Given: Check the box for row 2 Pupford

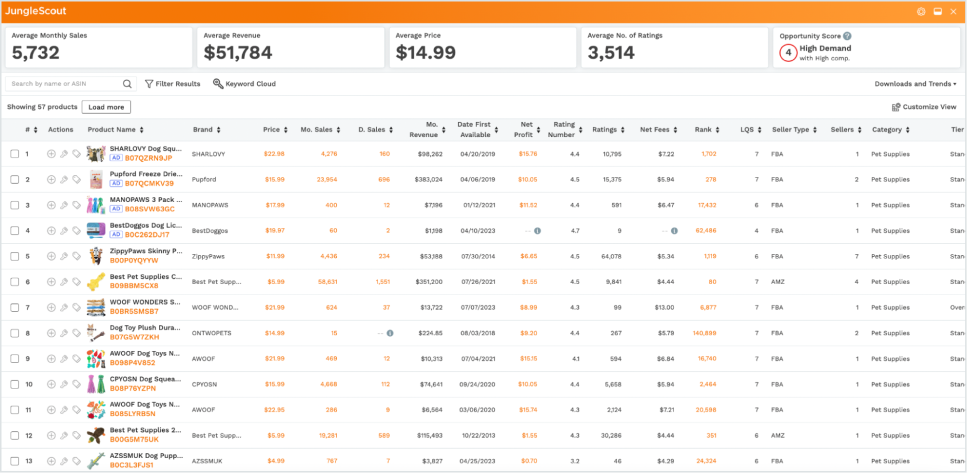Looking at the screenshot, I should pos(14,179).
